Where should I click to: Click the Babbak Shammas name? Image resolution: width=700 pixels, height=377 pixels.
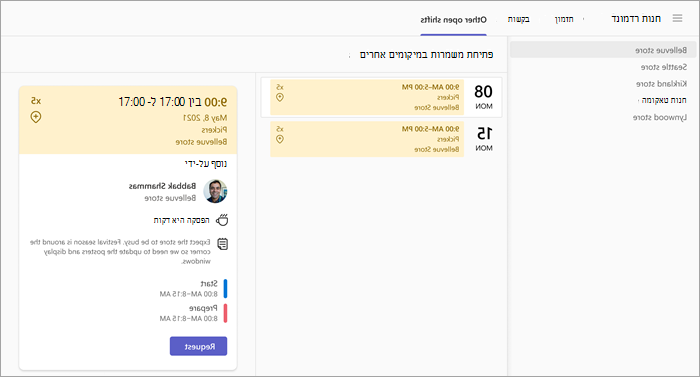pyautogui.click(x=162, y=186)
